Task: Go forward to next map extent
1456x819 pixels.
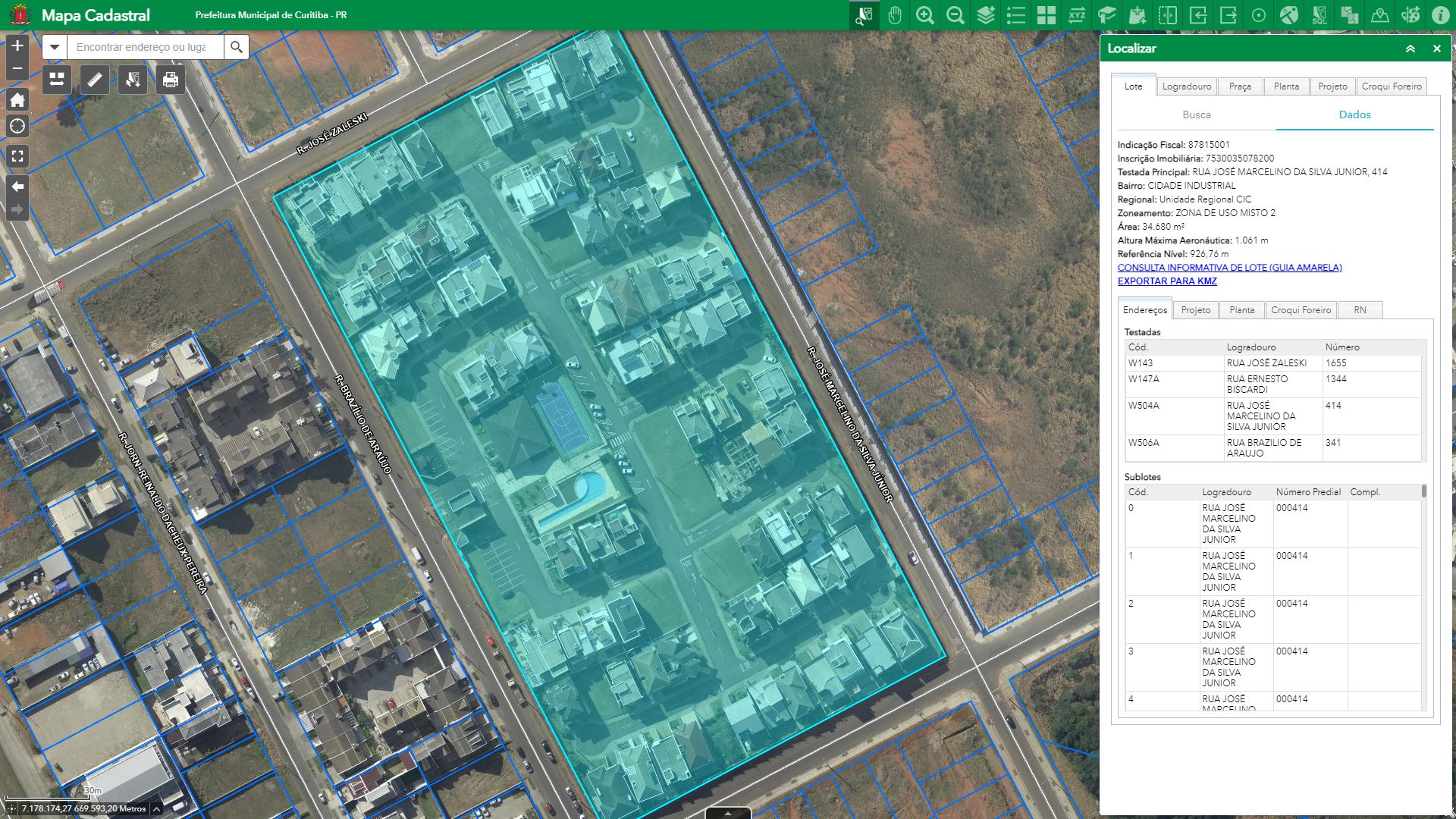Action: pyautogui.click(x=17, y=209)
